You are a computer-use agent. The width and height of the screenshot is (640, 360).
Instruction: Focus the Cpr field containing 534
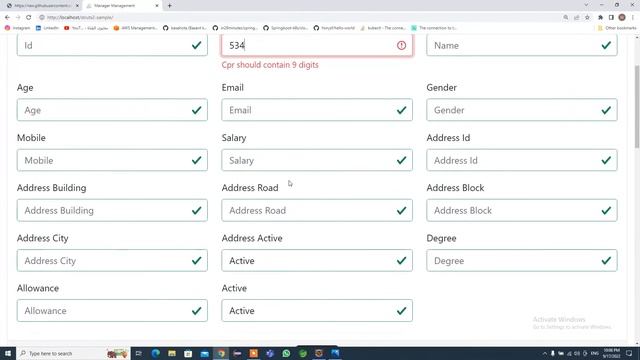click(317, 45)
